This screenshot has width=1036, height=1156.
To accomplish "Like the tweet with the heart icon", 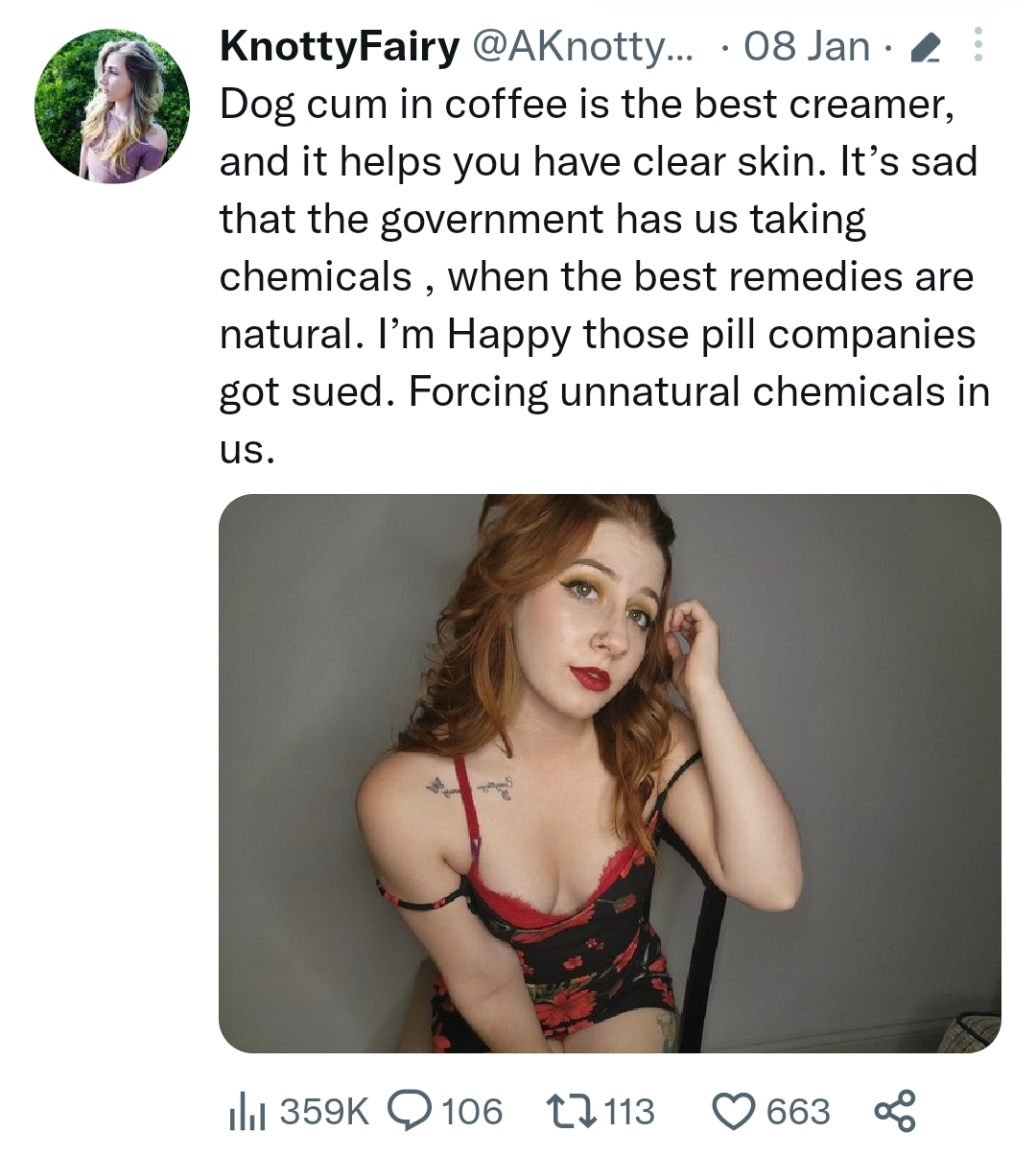I will [734, 1111].
